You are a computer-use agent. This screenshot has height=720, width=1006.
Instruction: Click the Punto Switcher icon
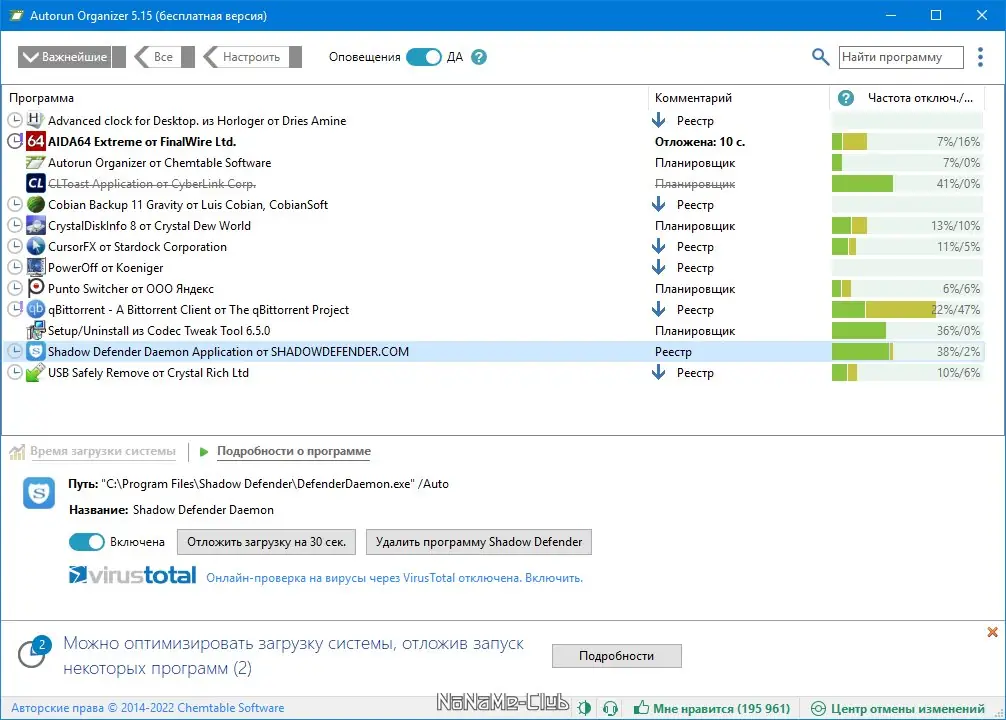pyautogui.click(x=36, y=289)
